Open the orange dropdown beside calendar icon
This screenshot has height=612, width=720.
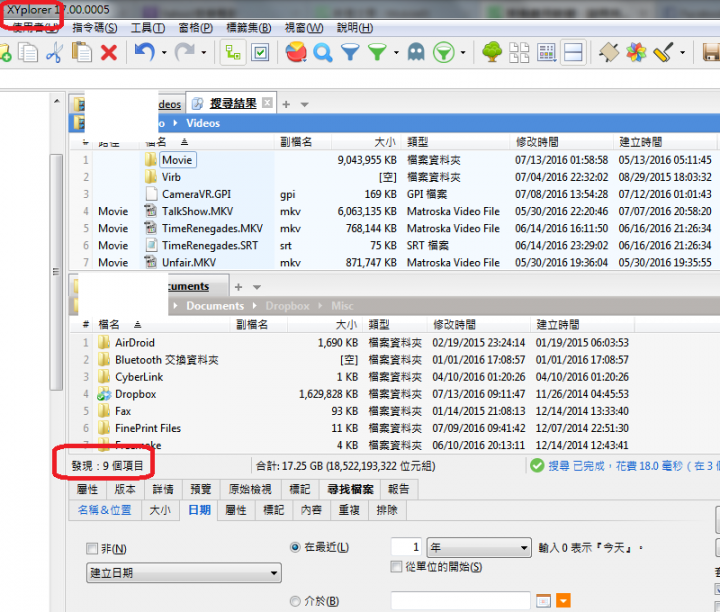pyautogui.click(x=563, y=601)
